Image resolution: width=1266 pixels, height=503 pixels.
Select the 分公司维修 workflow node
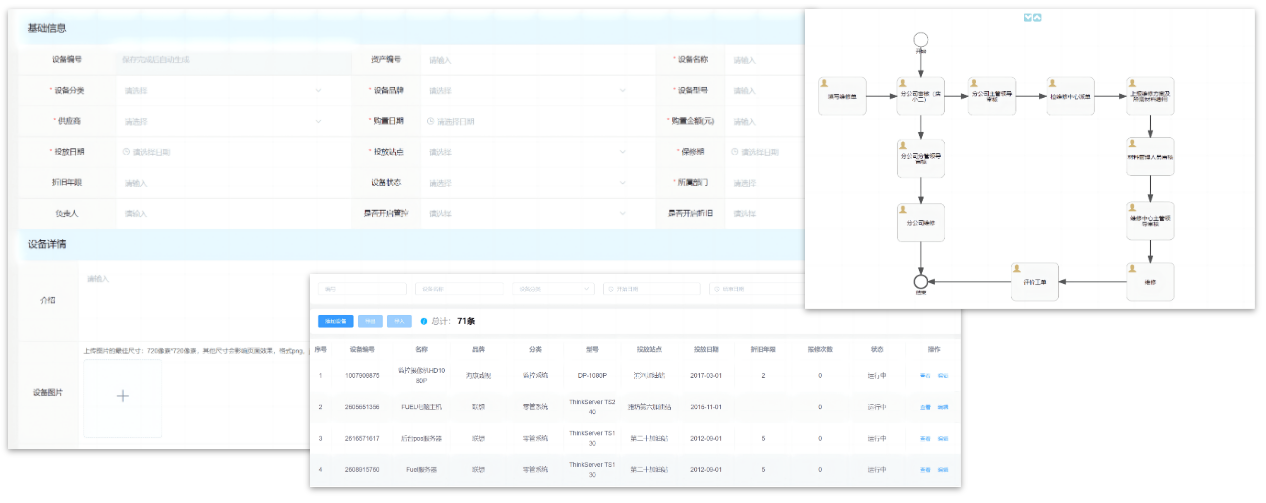click(x=921, y=222)
